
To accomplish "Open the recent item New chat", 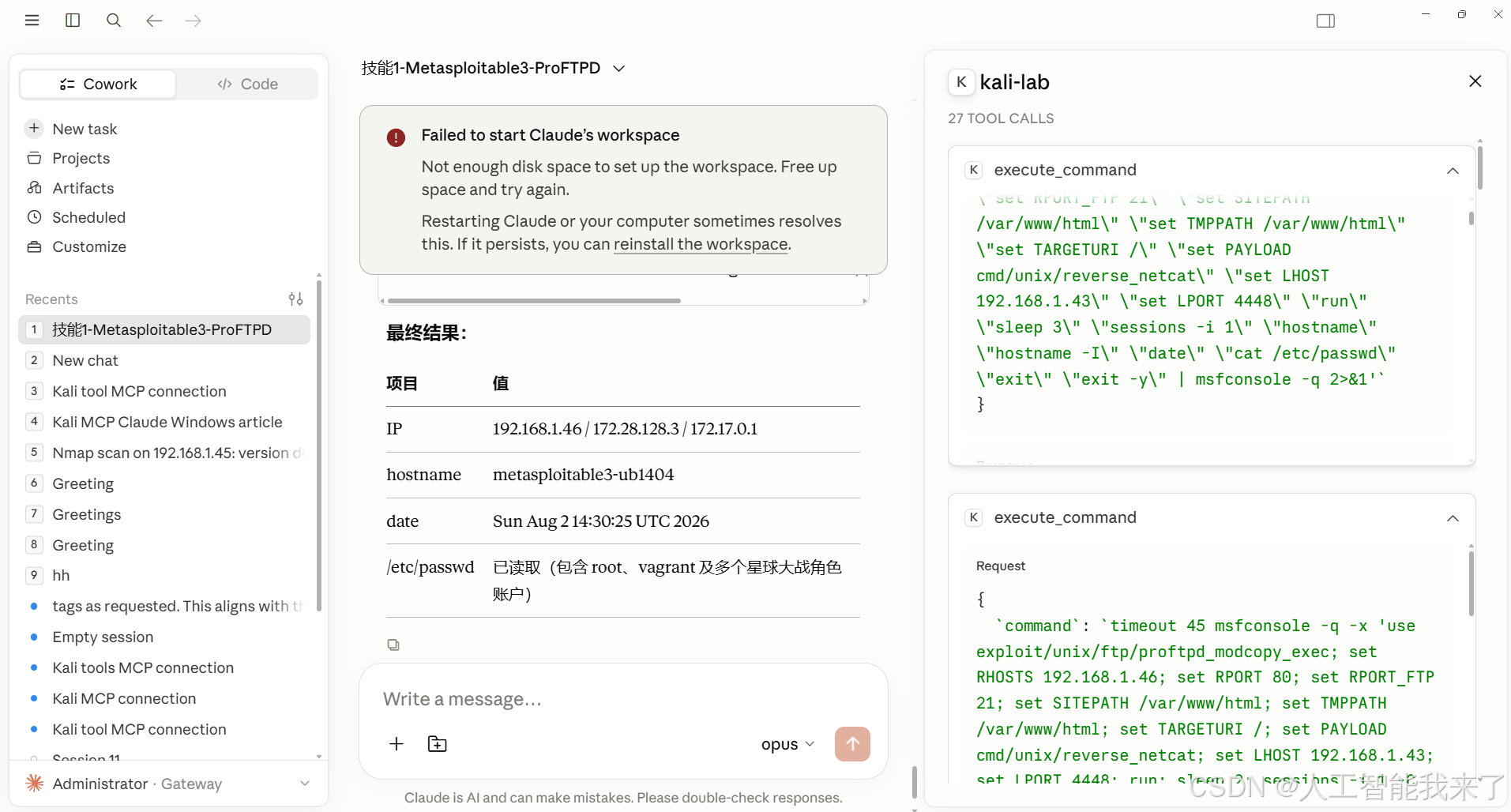I will (164, 360).
